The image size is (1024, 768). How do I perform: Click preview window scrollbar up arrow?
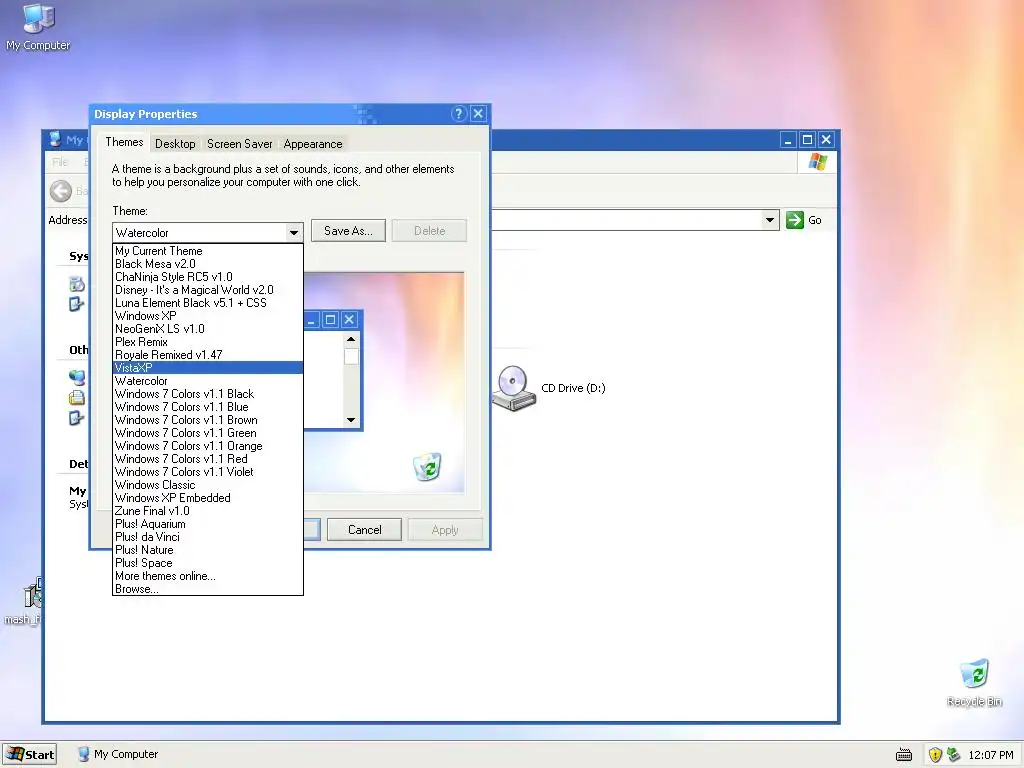(351, 339)
